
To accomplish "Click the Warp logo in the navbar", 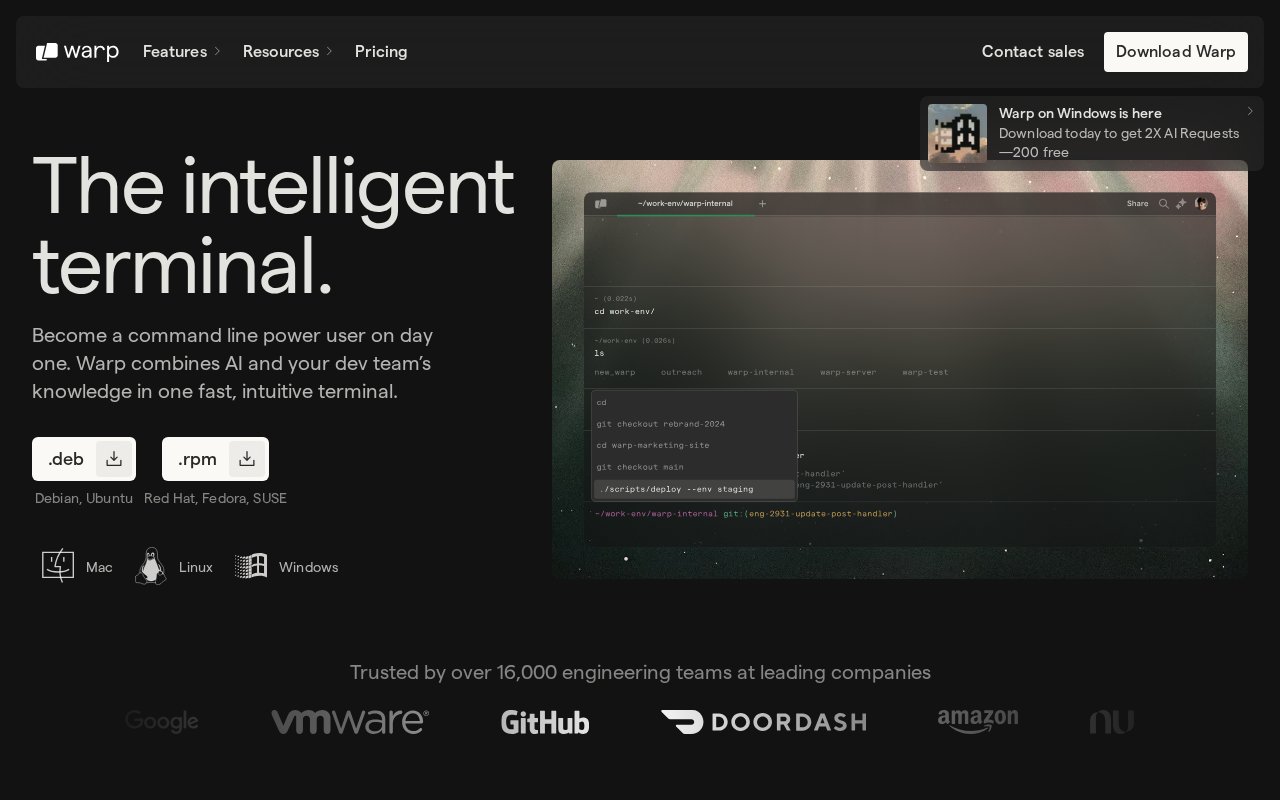I will (77, 52).
